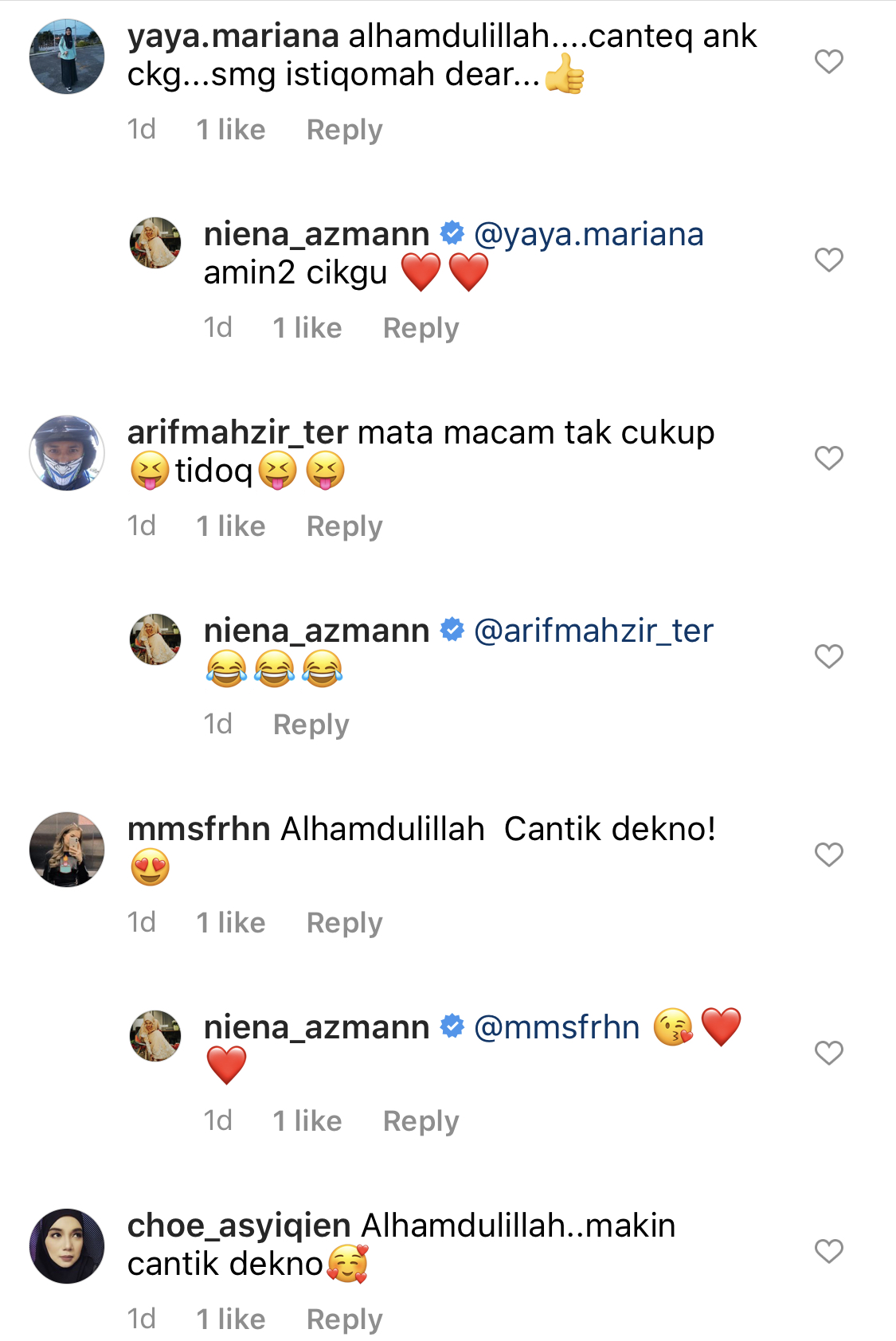This screenshot has height=1341, width=896.
Task: Open the @arifmahzir_ter mention link
Action: 593,631
